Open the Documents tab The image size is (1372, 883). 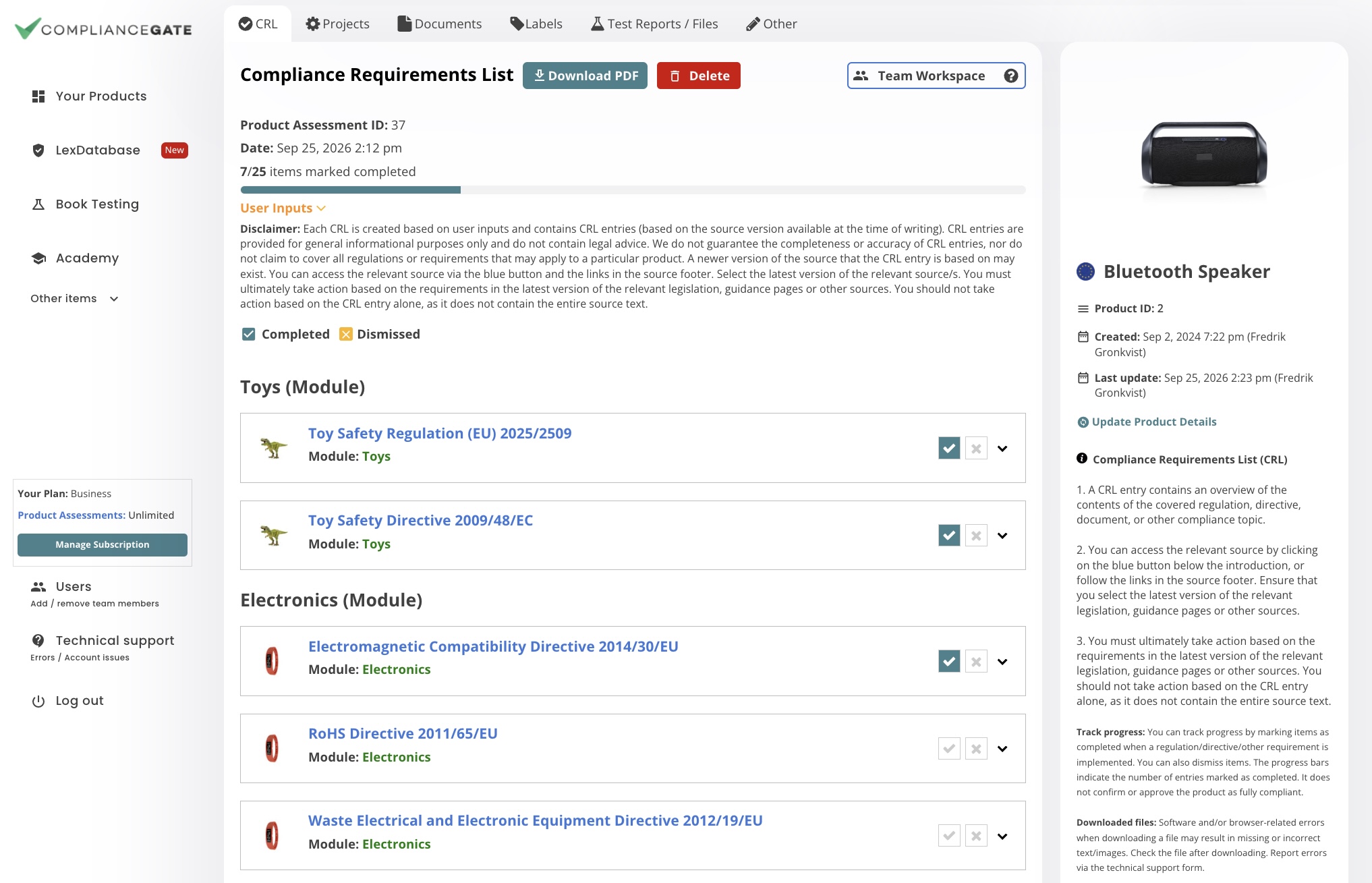(440, 24)
